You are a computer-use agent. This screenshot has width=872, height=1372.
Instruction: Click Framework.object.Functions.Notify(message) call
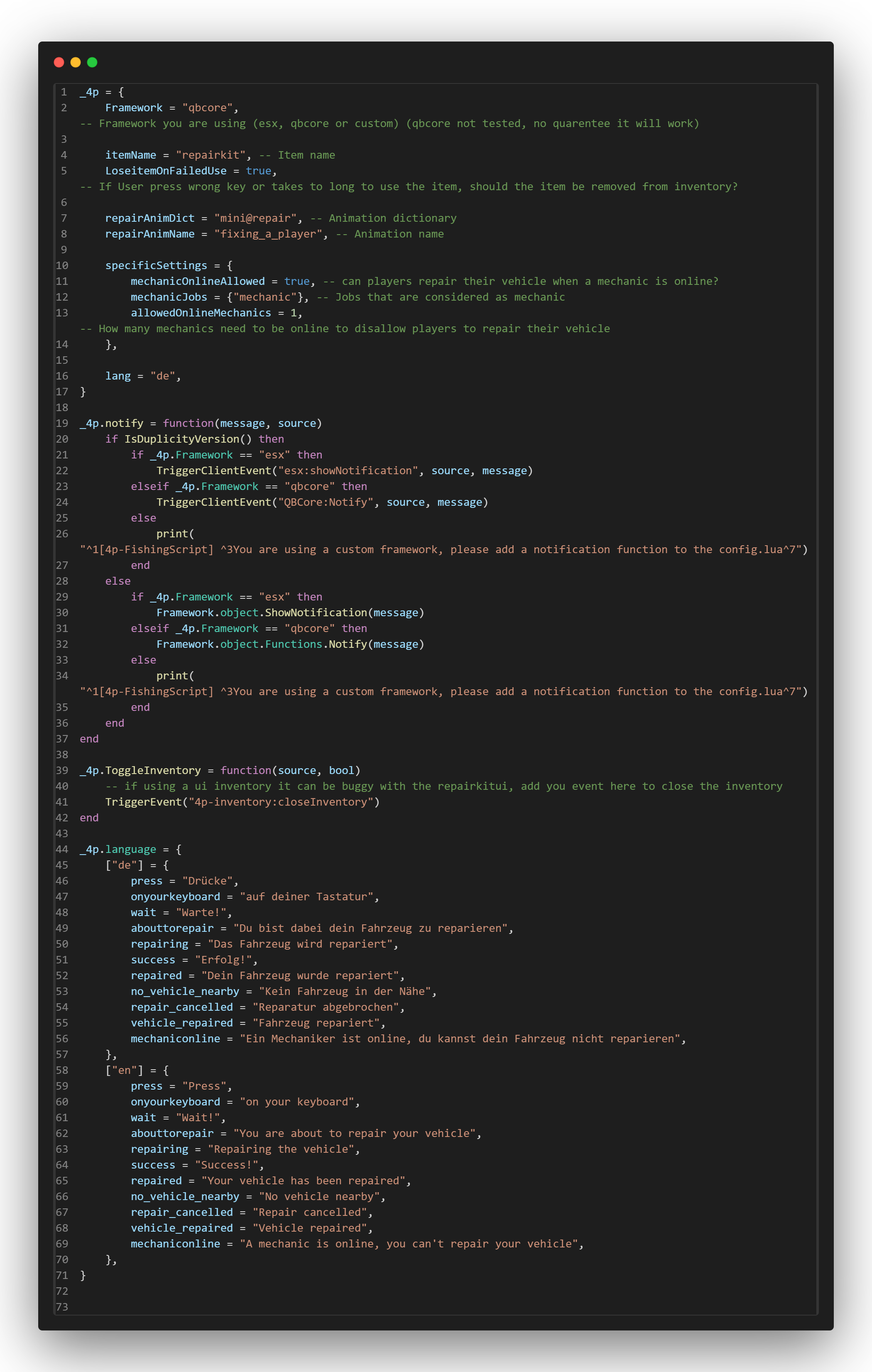[291, 644]
